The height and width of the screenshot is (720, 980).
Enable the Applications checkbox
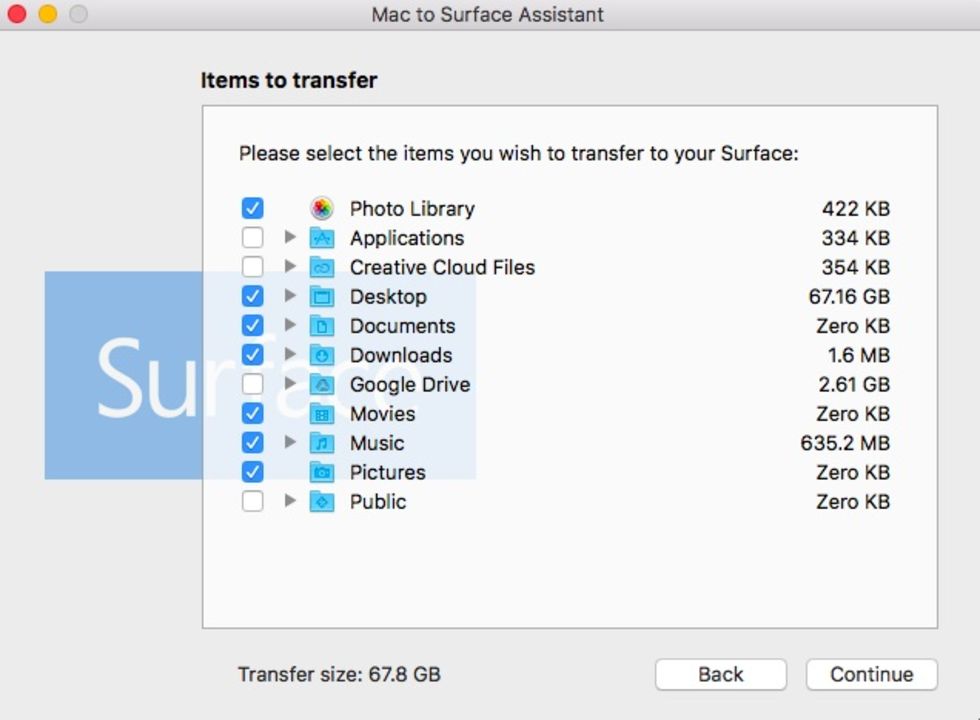[253, 238]
